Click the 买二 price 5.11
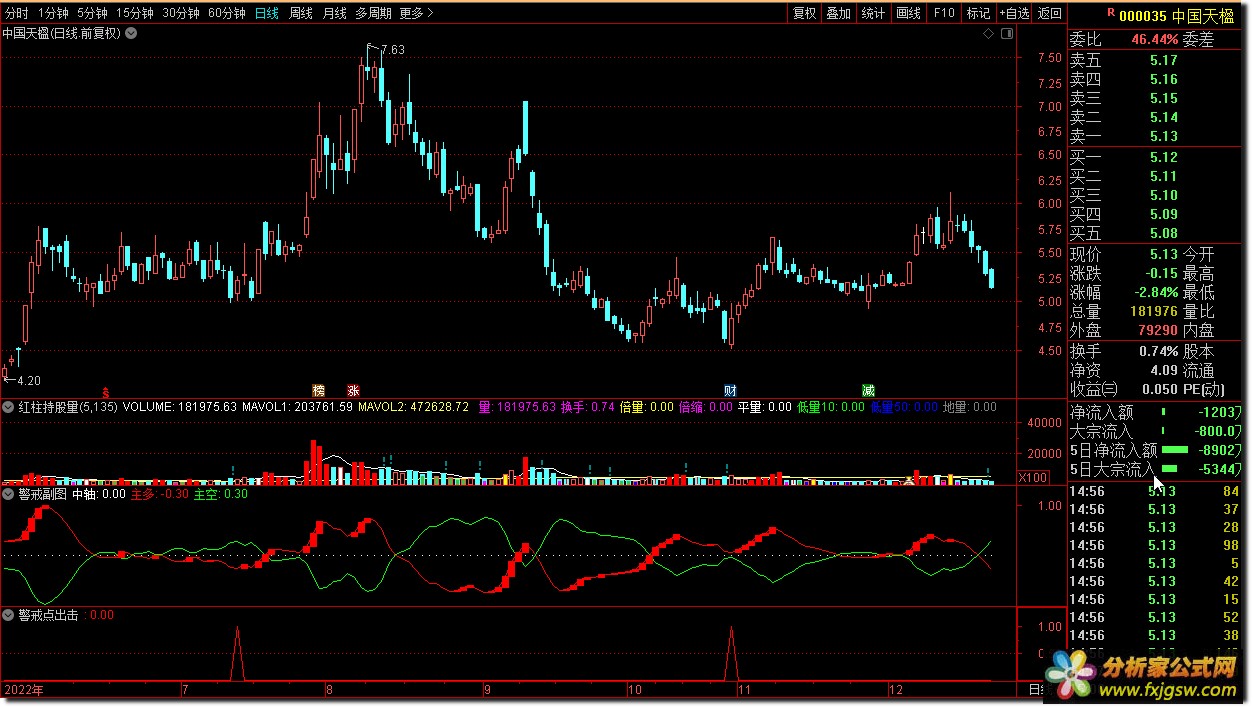This screenshot has width=1253, height=707. pos(1163,176)
